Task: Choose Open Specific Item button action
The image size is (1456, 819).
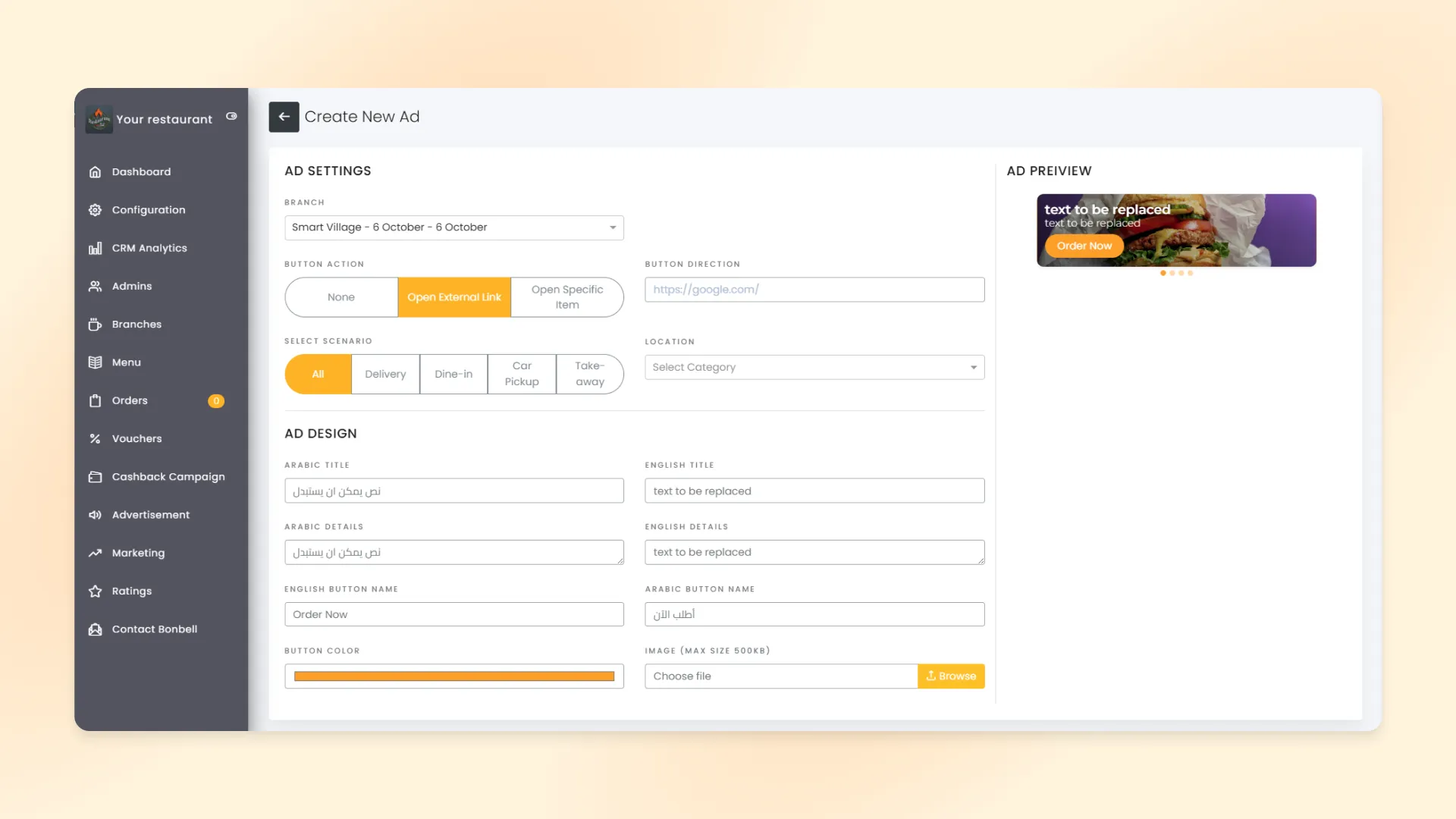Action: coord(567,297)
